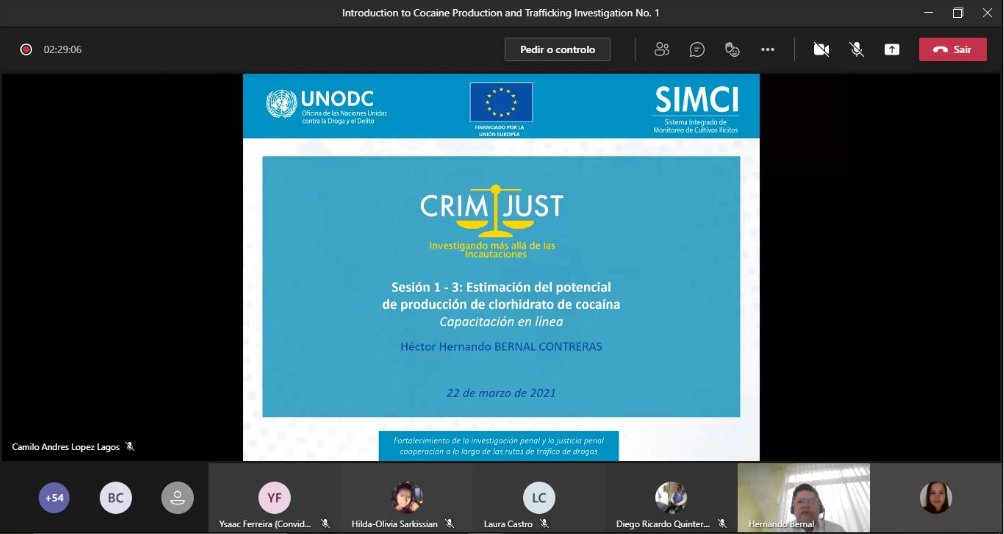Open the meeting chat icon
Screen dimensions: 1004x534
click(x=697, y=49)
